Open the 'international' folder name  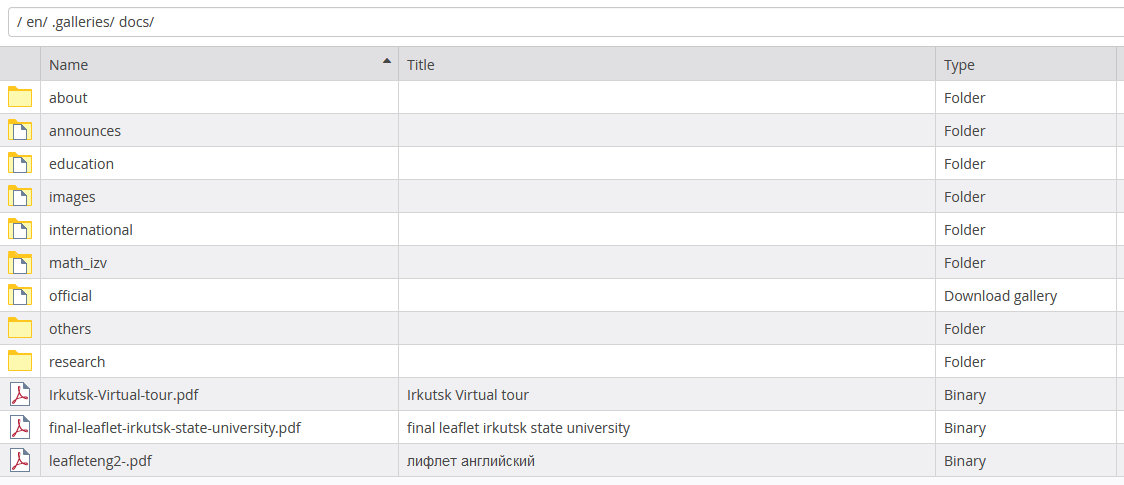pos(91,230)
